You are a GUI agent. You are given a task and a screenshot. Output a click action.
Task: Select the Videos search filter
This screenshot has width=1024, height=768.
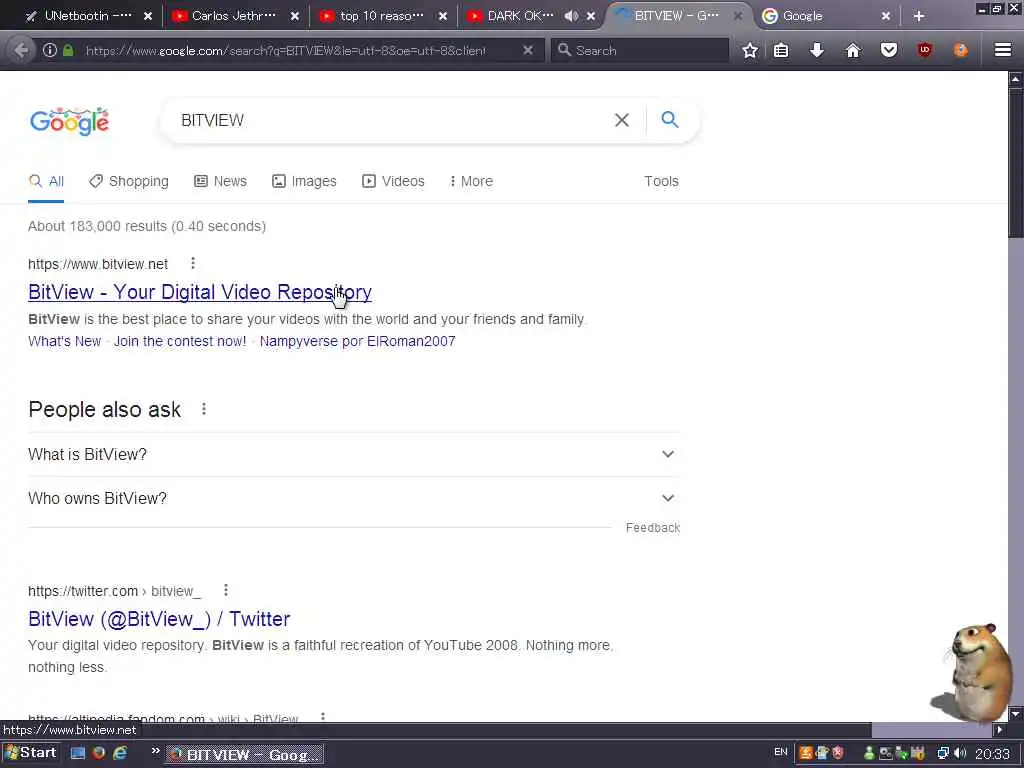pyautogui.click(x=393, y=182)
